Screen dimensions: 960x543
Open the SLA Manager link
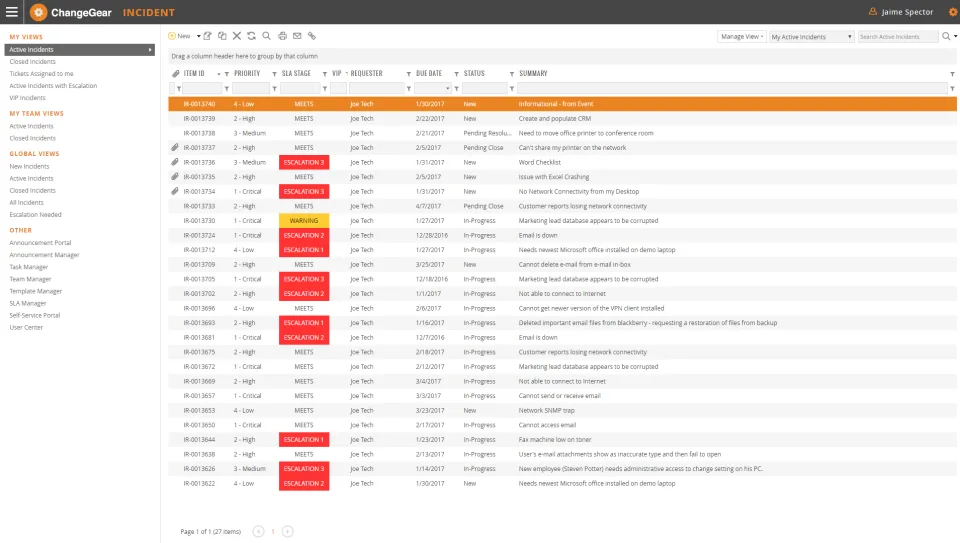[x=28, y=304]
